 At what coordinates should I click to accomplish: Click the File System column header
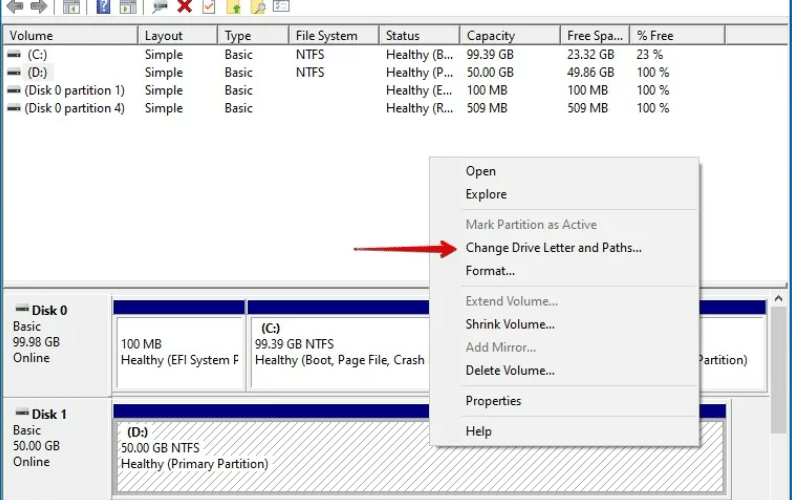[x=326, y=36]
